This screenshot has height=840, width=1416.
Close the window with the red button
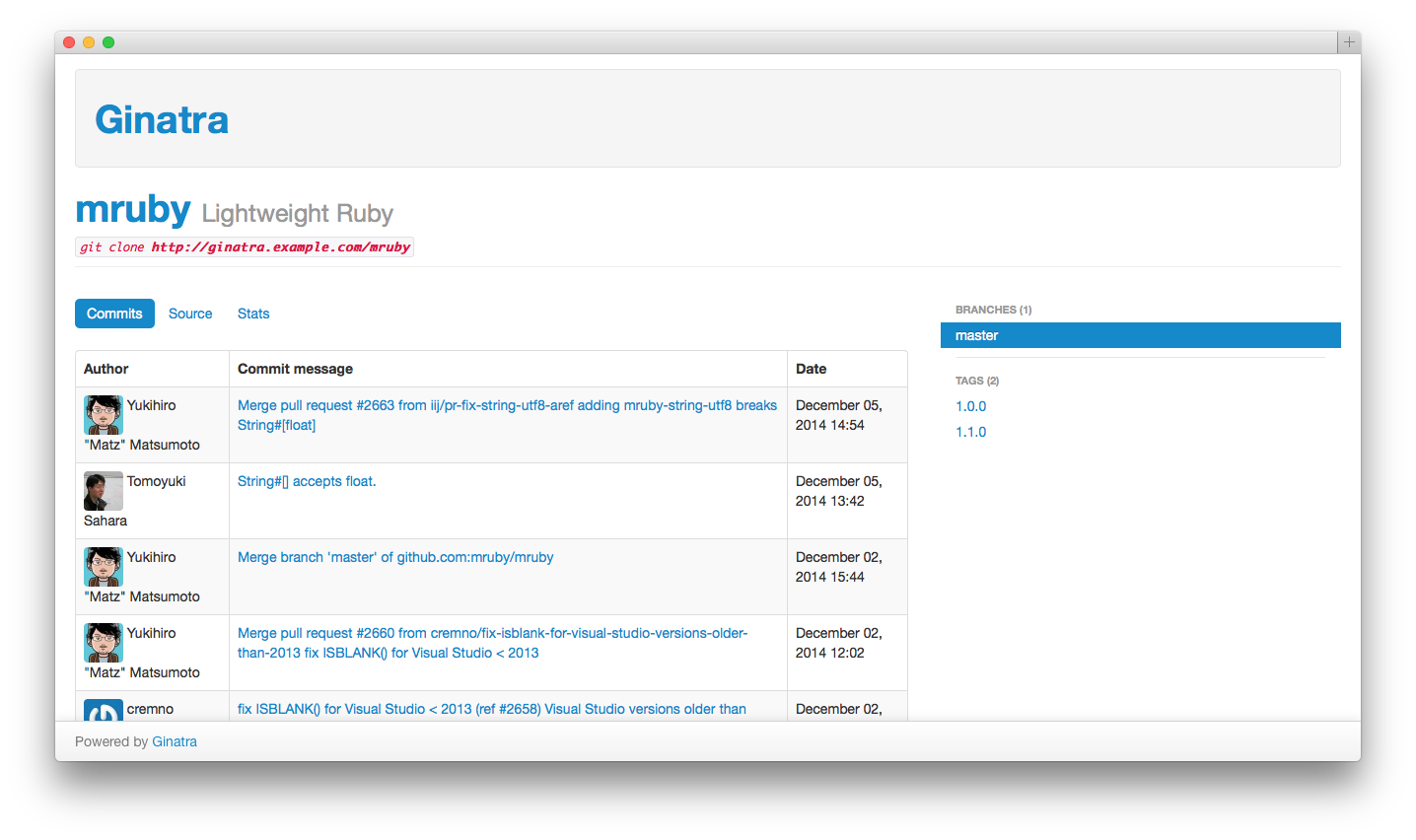(69, 42)
